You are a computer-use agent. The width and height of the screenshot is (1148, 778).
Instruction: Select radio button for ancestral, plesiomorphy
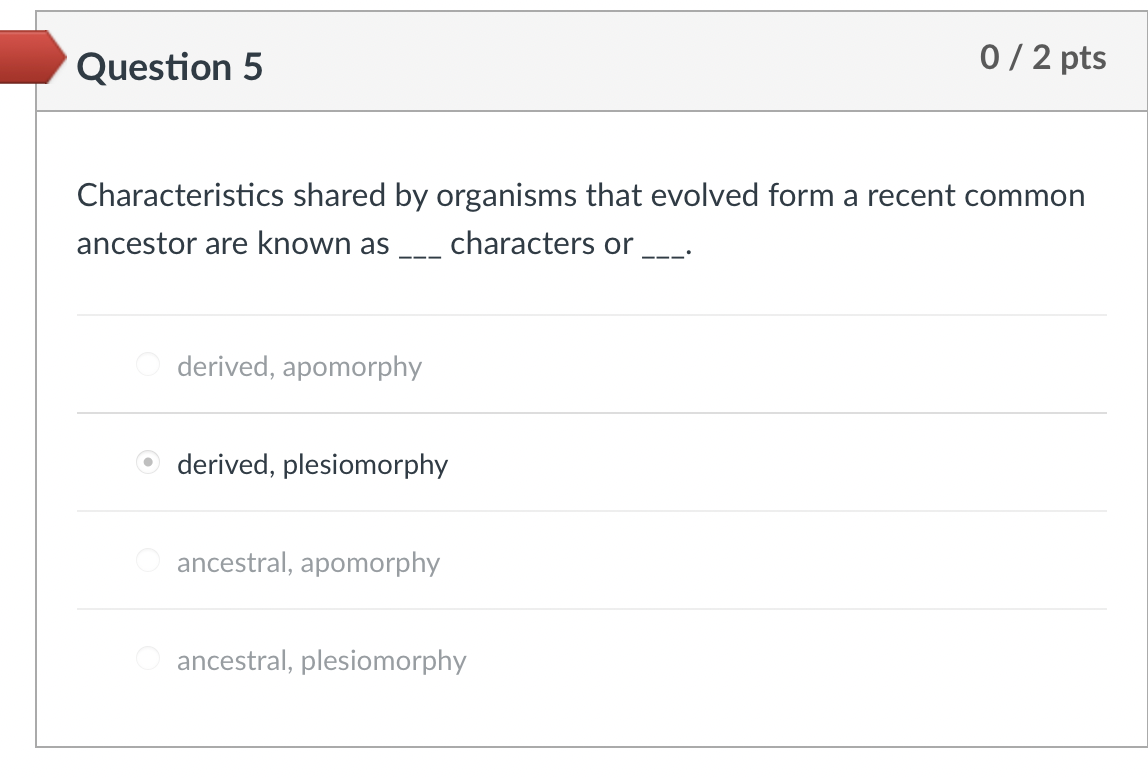(147, 659)
